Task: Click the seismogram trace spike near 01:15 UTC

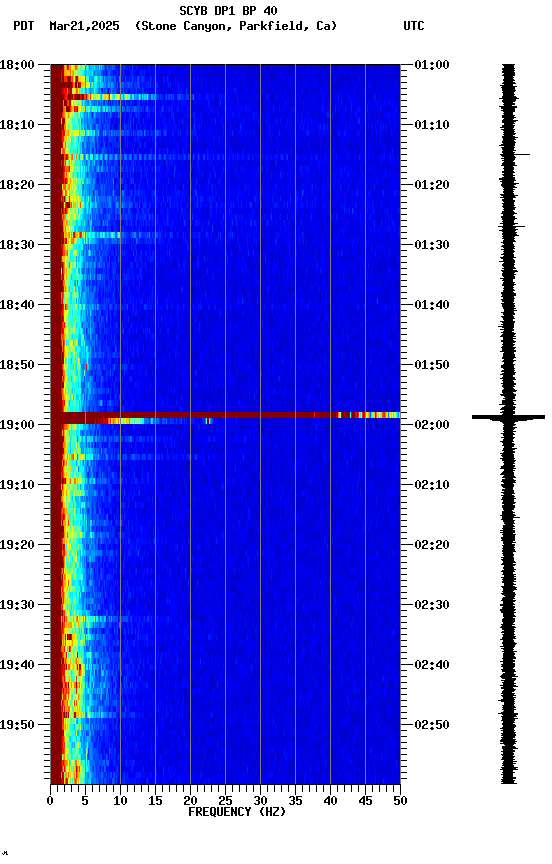Action: click(522, 154)
